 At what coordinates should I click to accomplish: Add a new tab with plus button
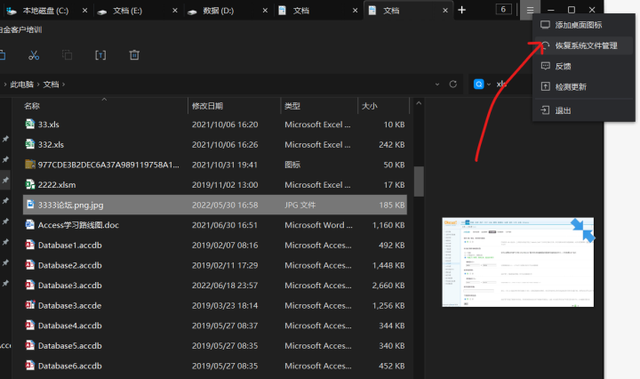[462, 10]
